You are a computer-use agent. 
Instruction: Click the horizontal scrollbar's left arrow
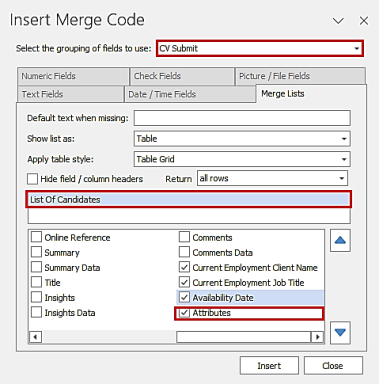[35, 337]
